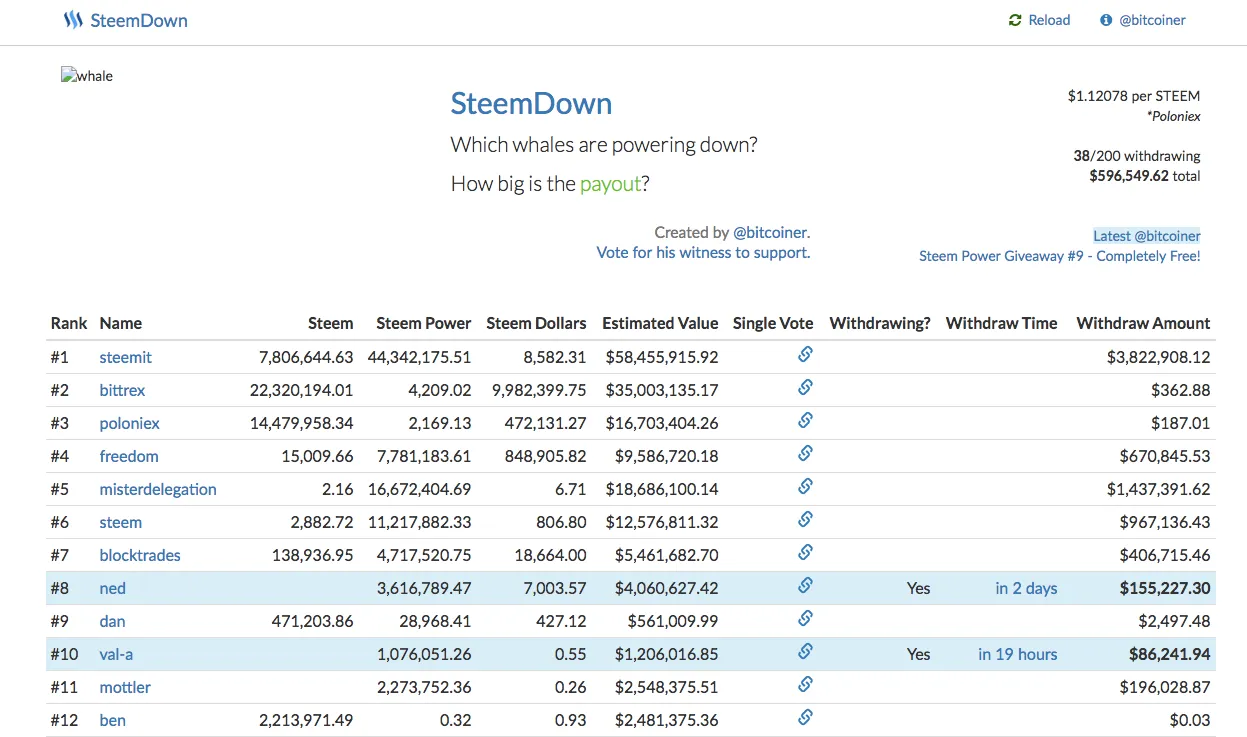Click the 16,672,404.69 Steem Power value
The width and height of the screenshot is (1247, 737).
[419, 489]
